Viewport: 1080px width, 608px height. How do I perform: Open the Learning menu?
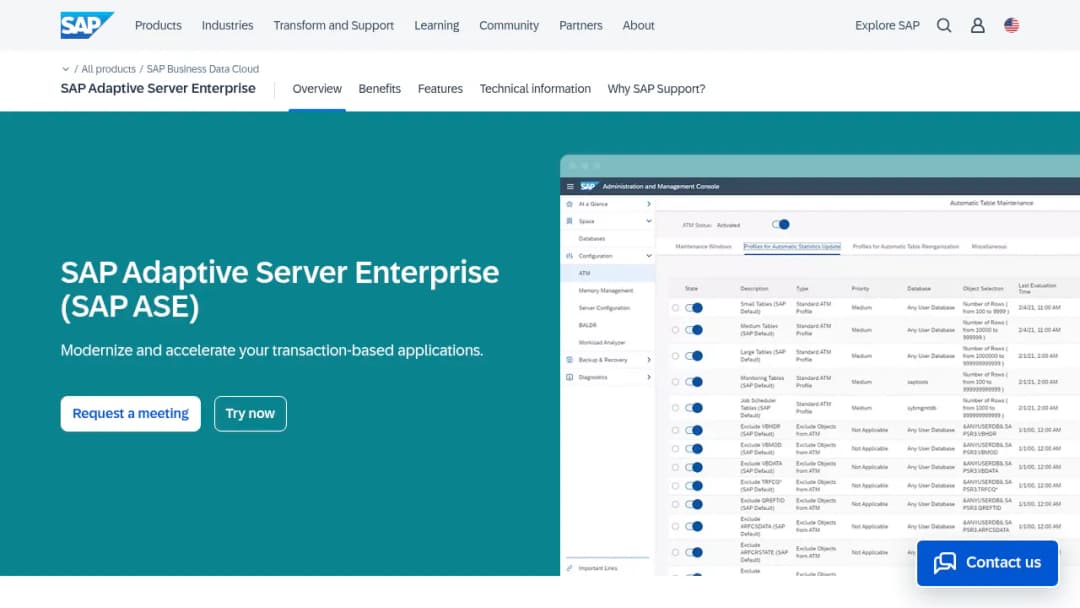click(x=437, y=25)
